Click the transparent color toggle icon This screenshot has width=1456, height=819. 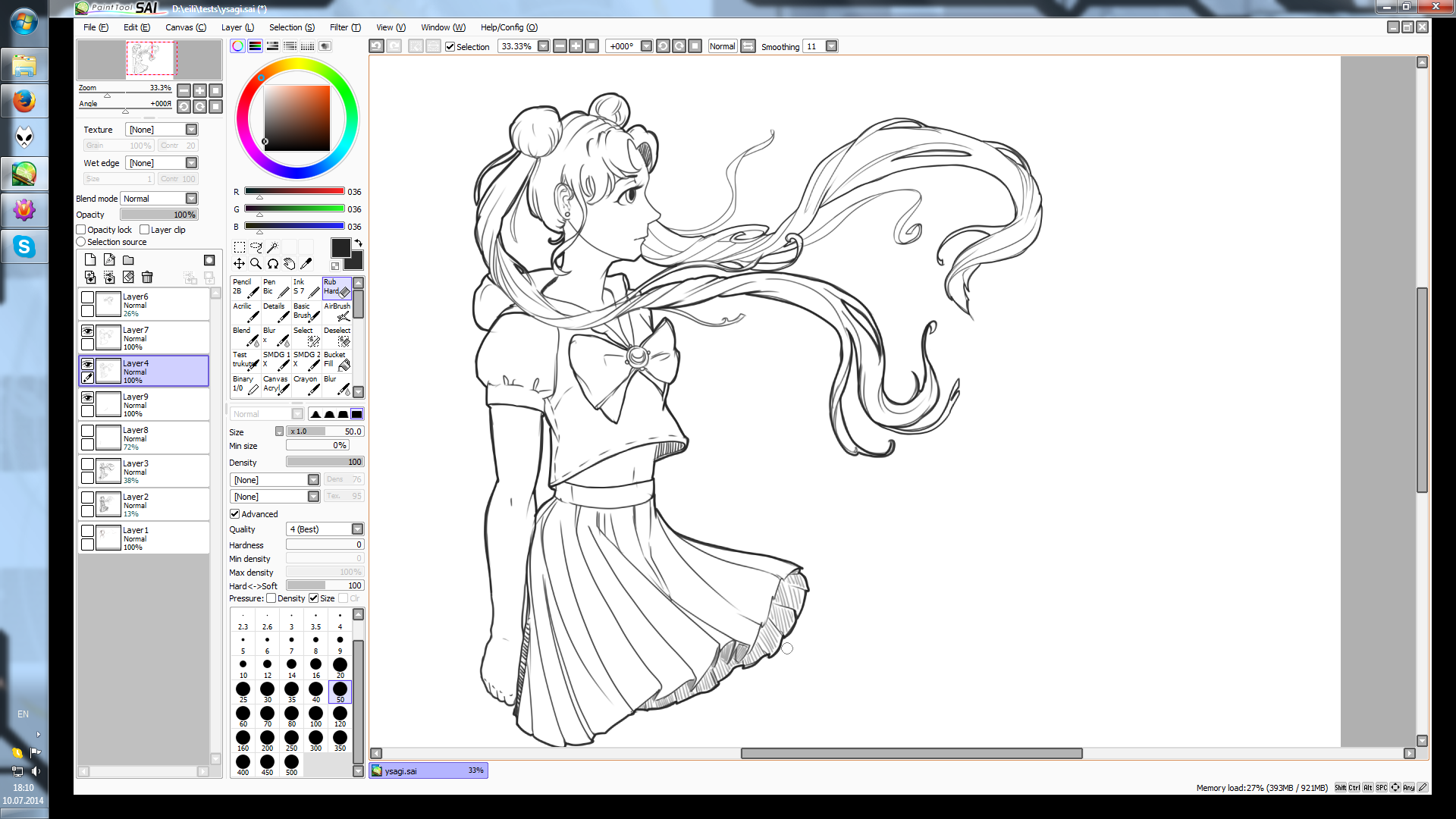pos(335,266)
